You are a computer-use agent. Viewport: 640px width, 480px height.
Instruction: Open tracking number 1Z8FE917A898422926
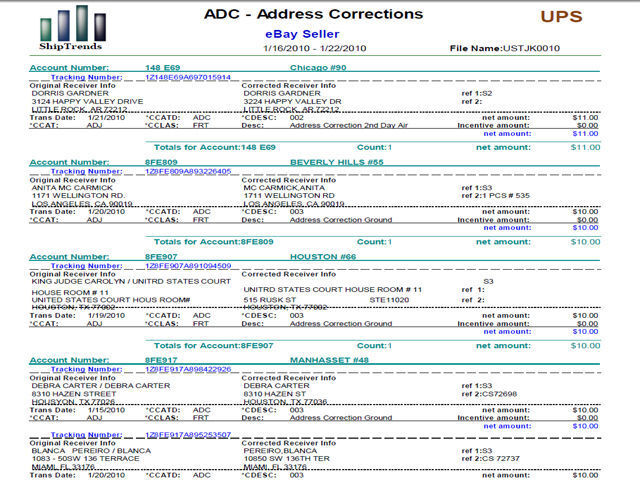(188, 369)
